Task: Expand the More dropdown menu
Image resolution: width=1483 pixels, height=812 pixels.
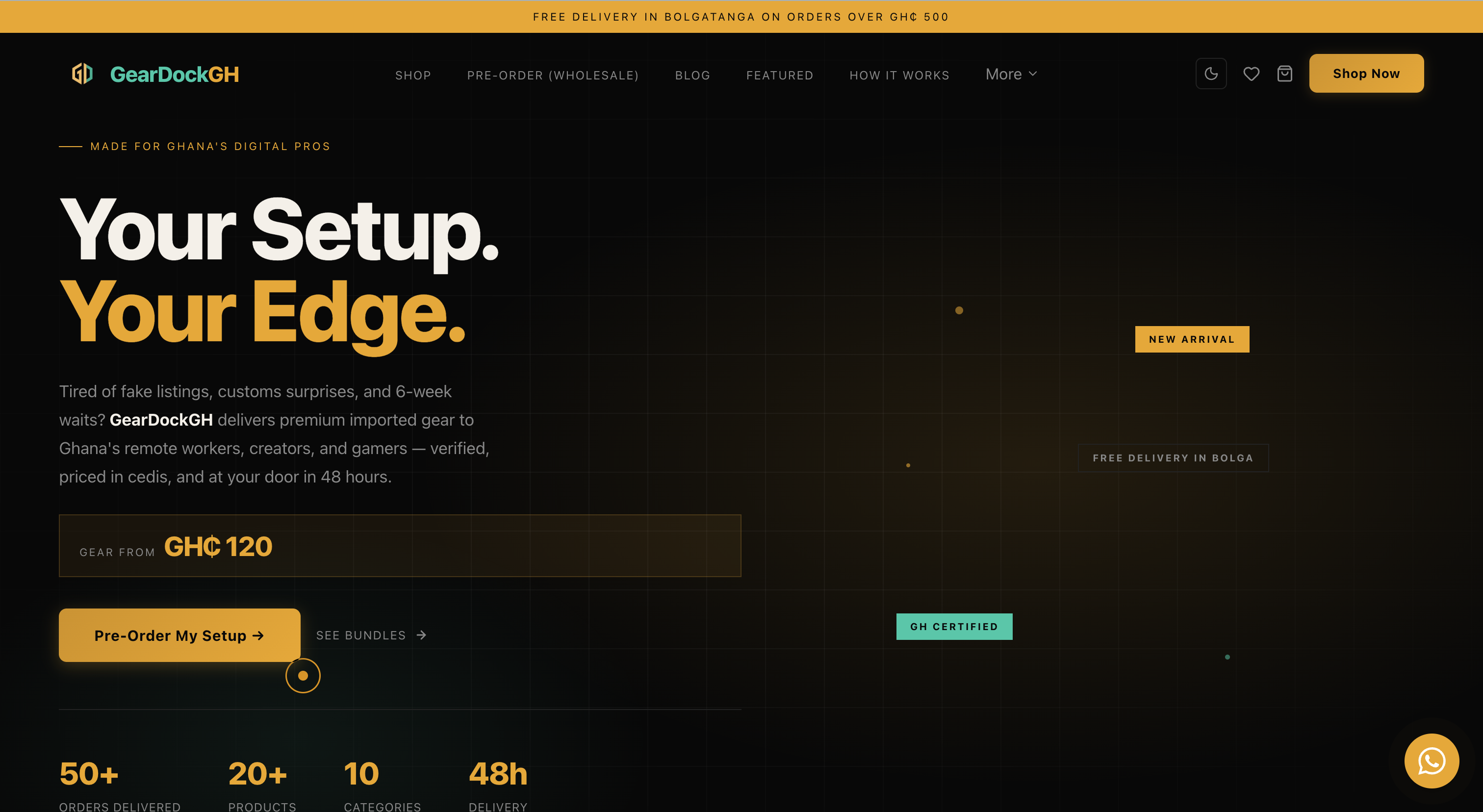Action: coord(1011,74)
